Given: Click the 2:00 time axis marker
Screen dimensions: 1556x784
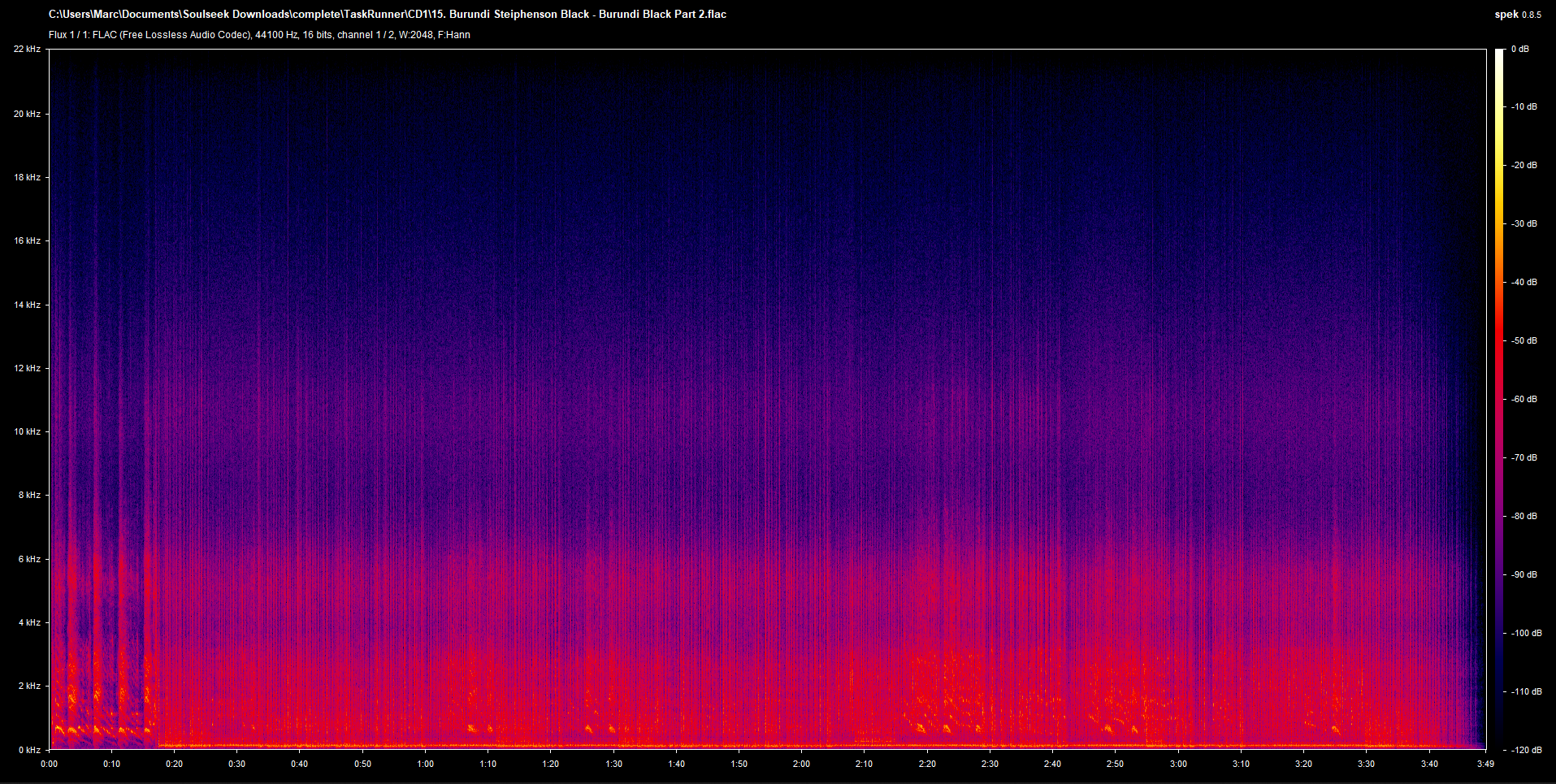Looking at the screenshot, I should pyautogui.click(x=801, y=764).
